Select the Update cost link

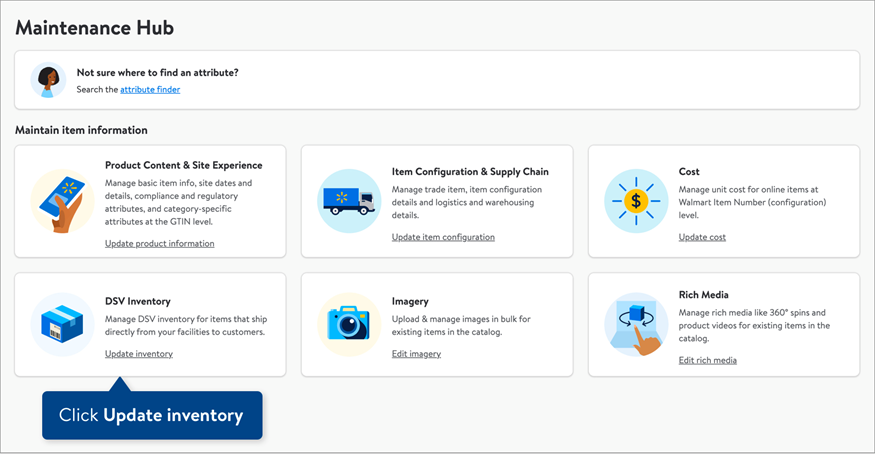pos(702,237)
